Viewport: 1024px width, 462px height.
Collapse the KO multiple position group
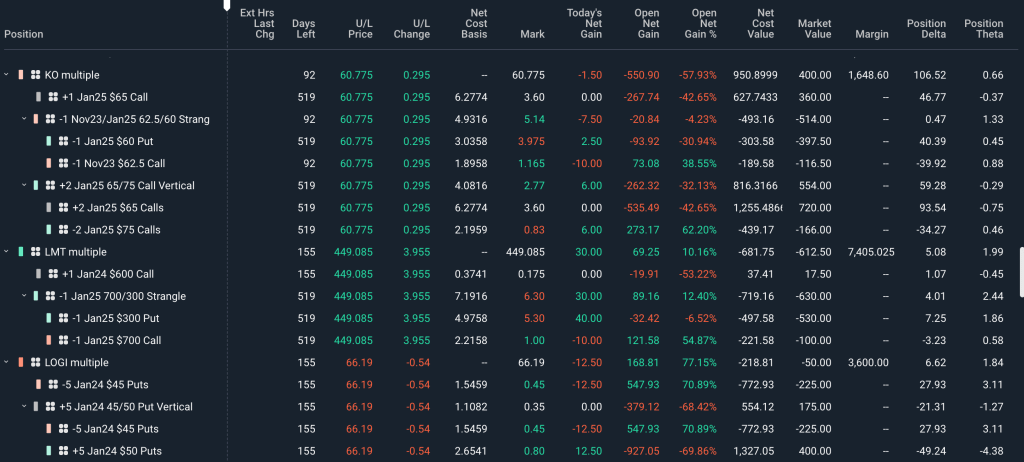[x=7, y=75]
